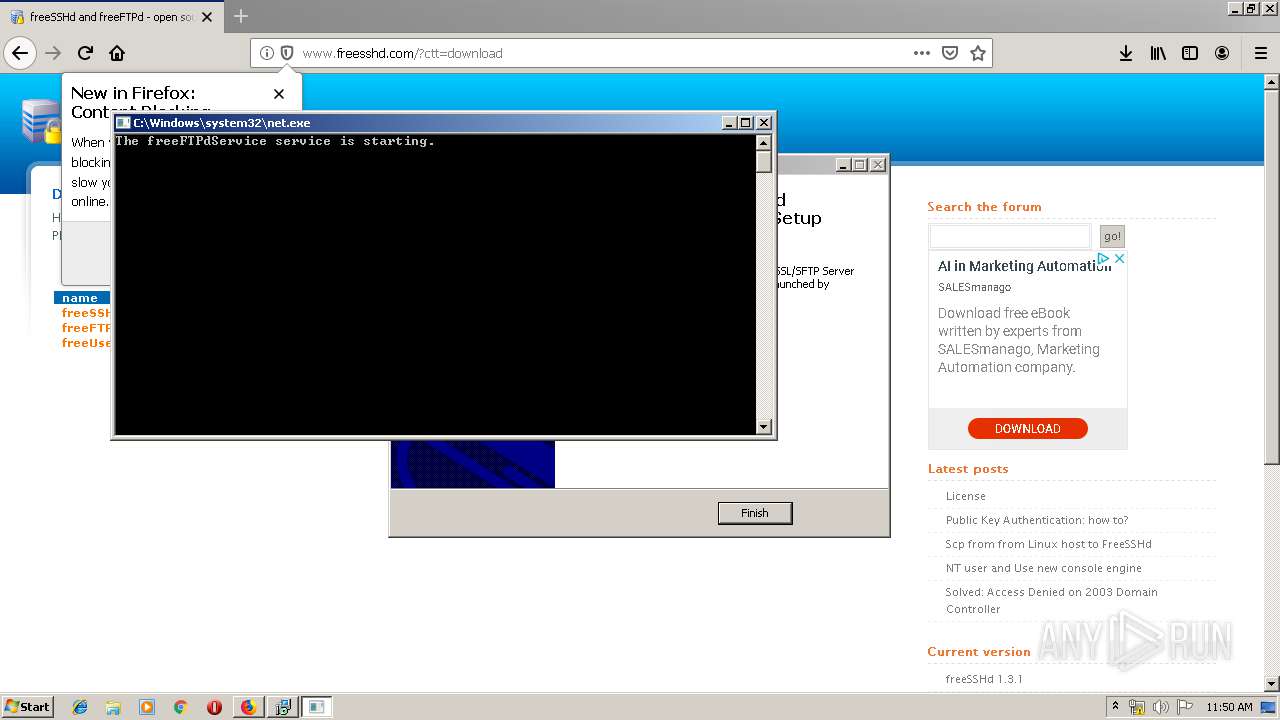The image size is (1280, 720).
Task: Switch to console window taskbar button
Action: pyautogui.click(x=317, y=707)
